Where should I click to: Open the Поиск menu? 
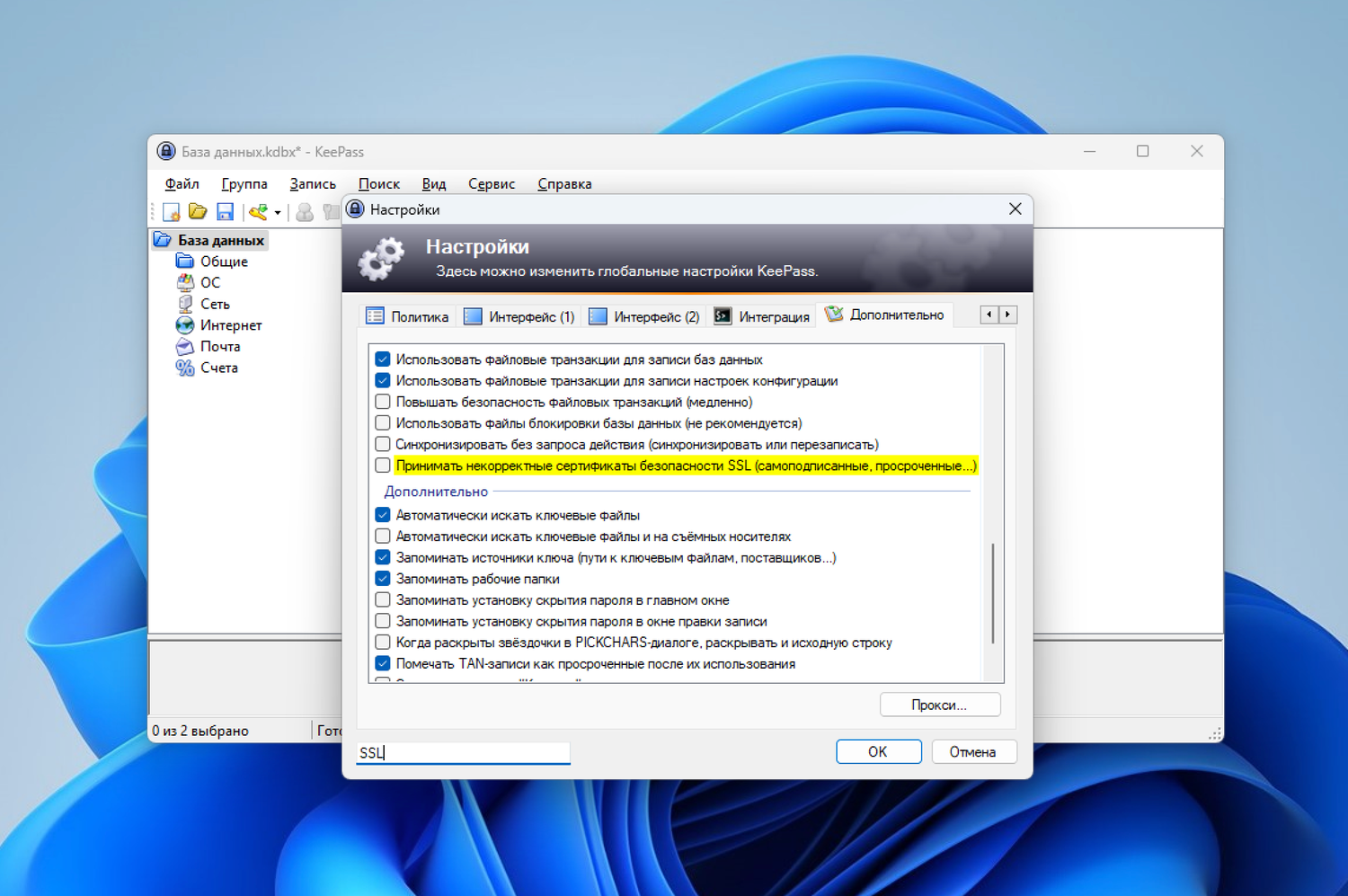(x=379, y=184)
